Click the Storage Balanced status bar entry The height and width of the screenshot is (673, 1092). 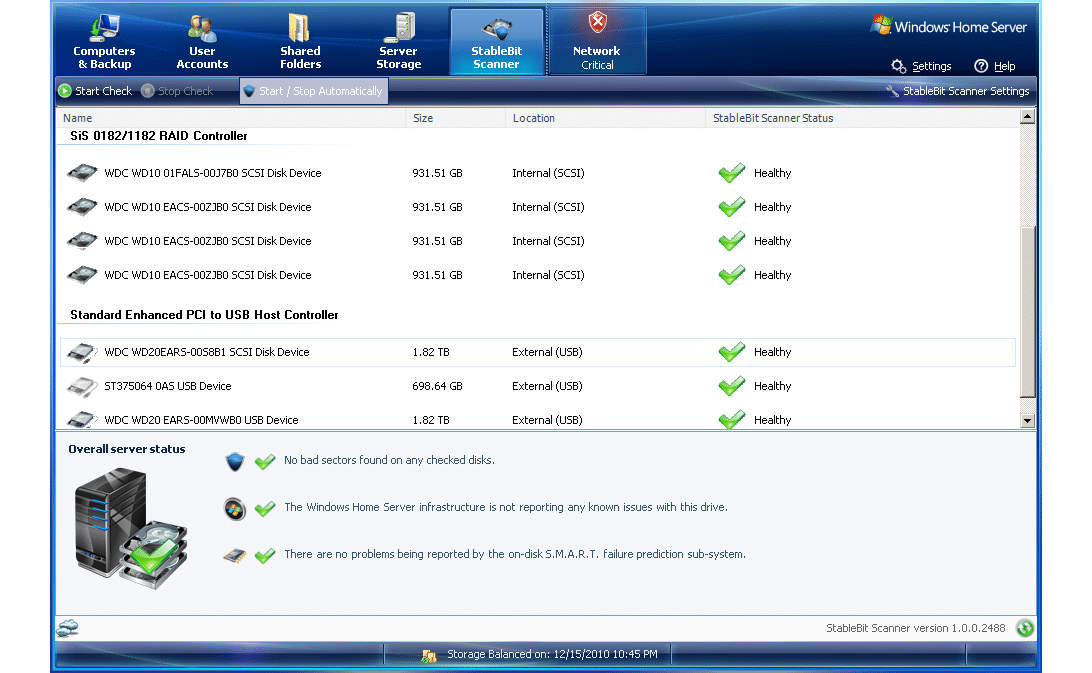click(548, 654)
